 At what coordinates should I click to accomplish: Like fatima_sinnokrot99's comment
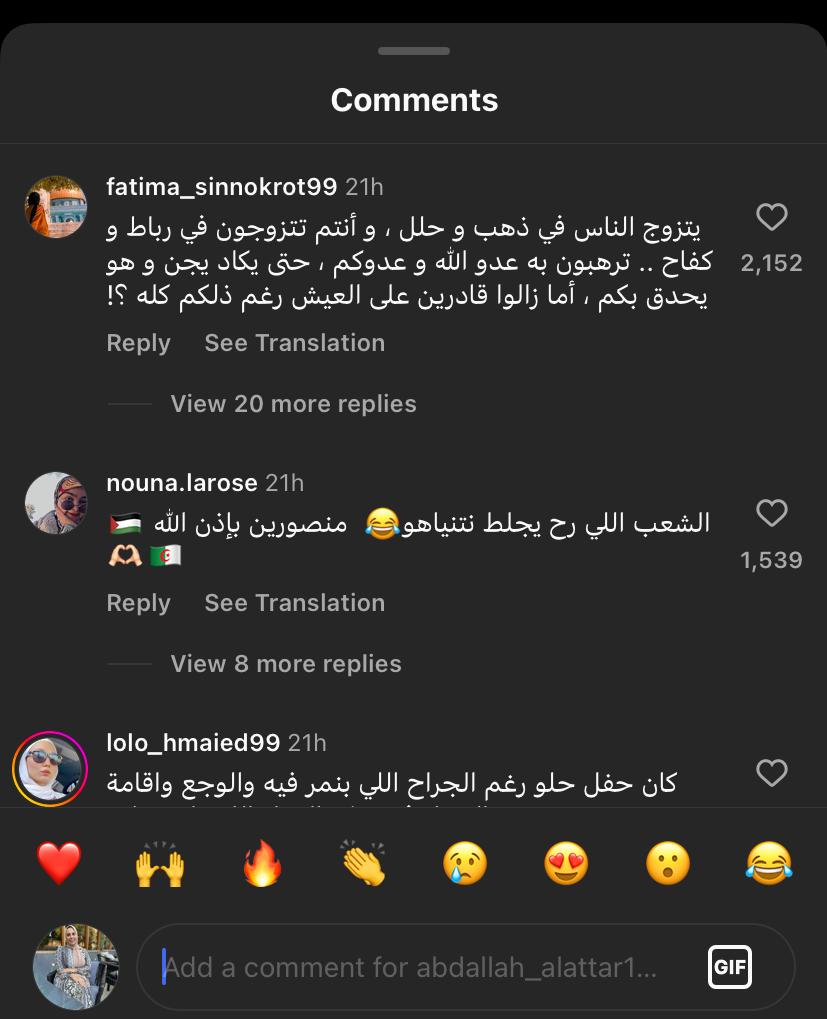[771, 217]
